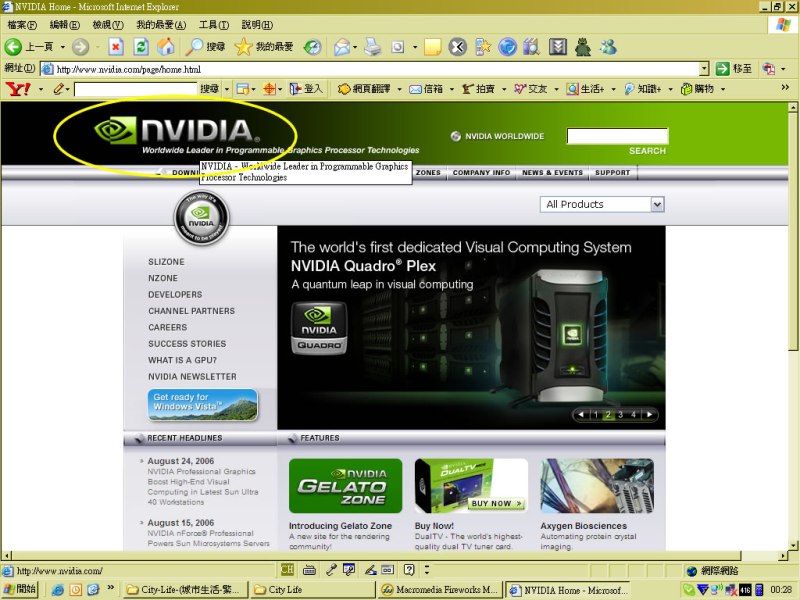This screenshot has width=800, height=600.
Task: Open SLIZONE sidebar link
Action: 166,262
